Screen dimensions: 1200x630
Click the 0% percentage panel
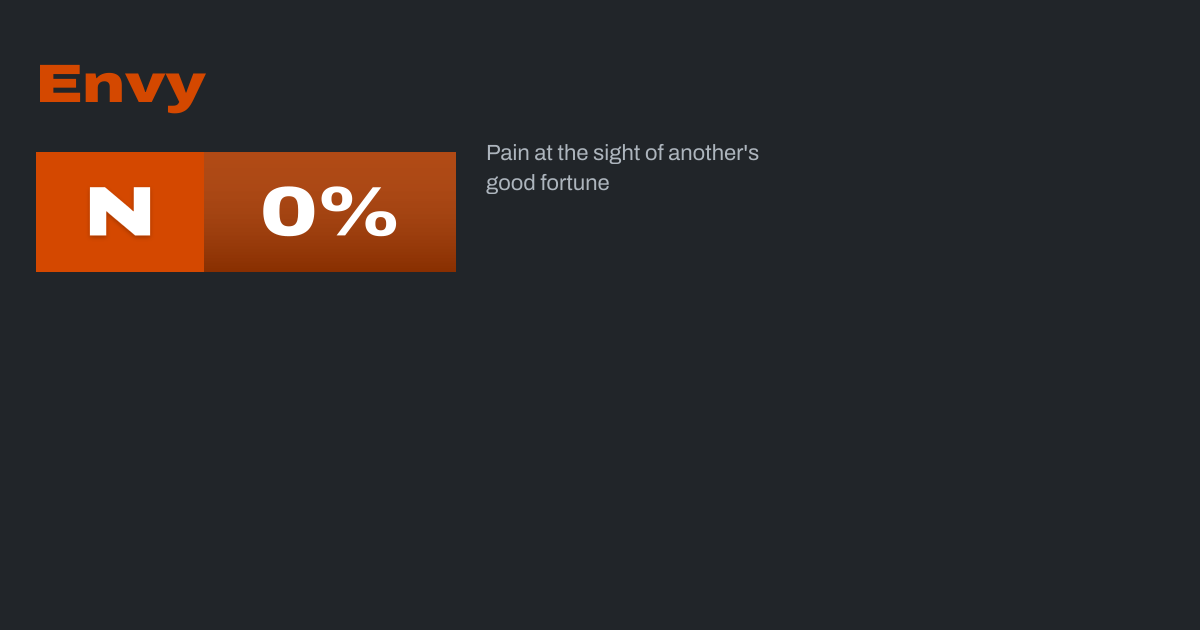click(330, 212)
